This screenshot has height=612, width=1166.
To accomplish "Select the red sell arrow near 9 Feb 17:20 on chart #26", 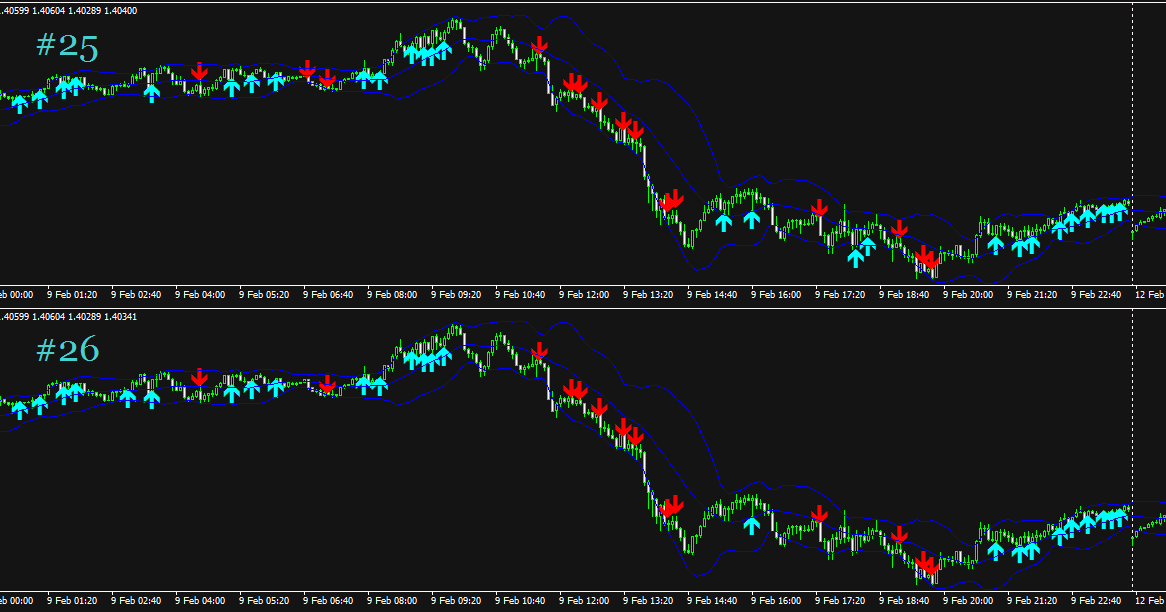I will [x=820, y=513].
